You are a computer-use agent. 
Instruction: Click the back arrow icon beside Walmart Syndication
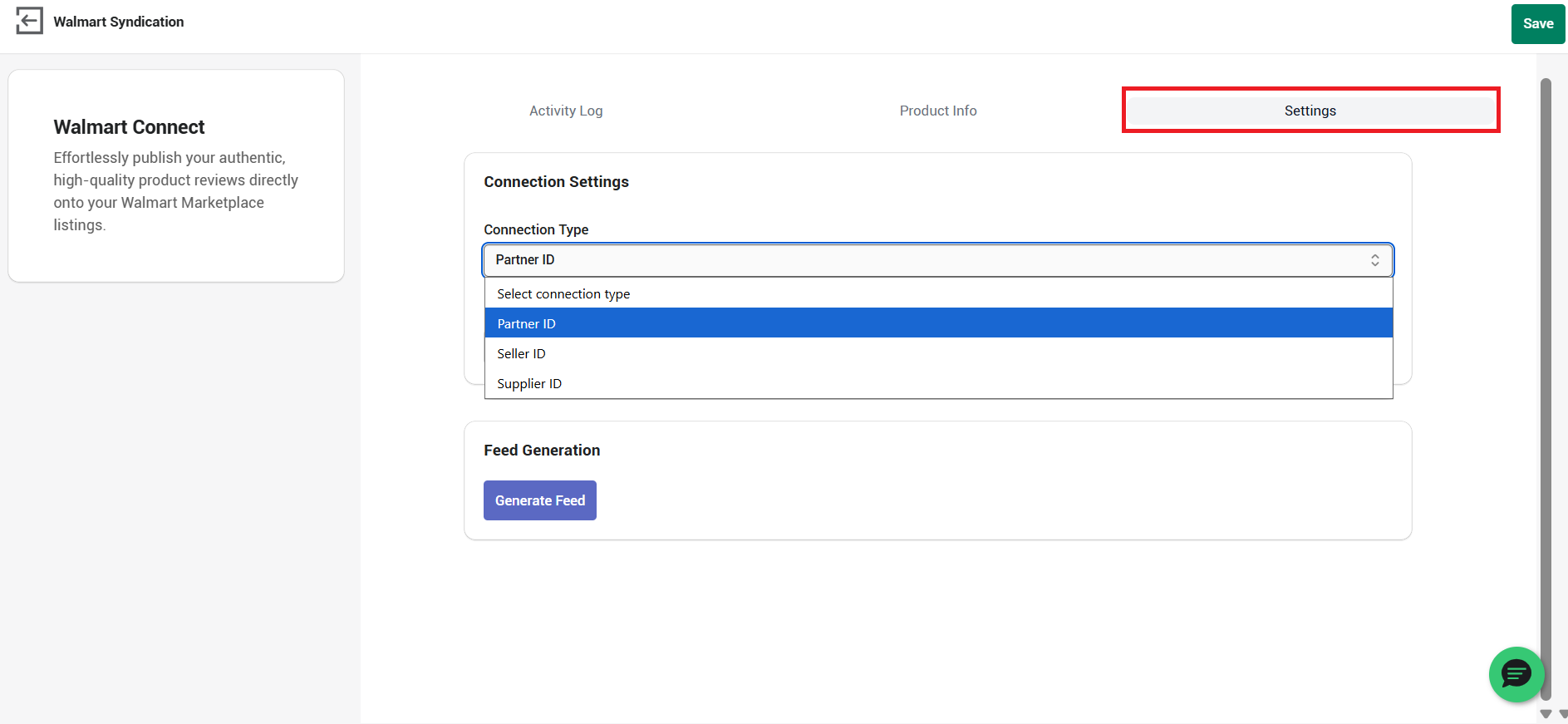pyautogui.click(x=29, y=21)
